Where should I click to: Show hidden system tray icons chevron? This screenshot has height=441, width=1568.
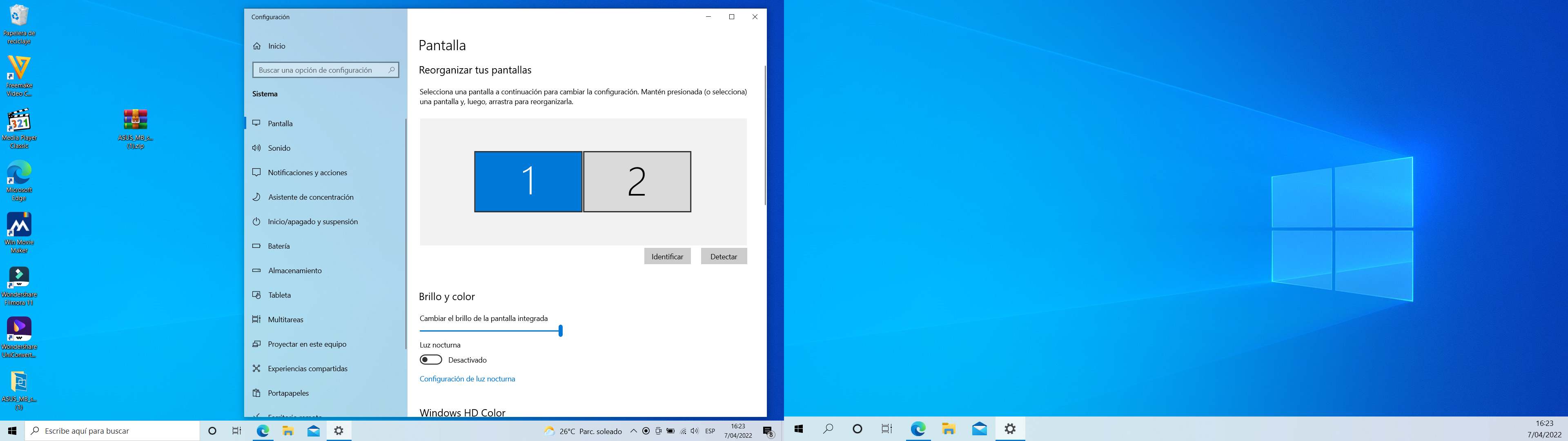point(634,431)
